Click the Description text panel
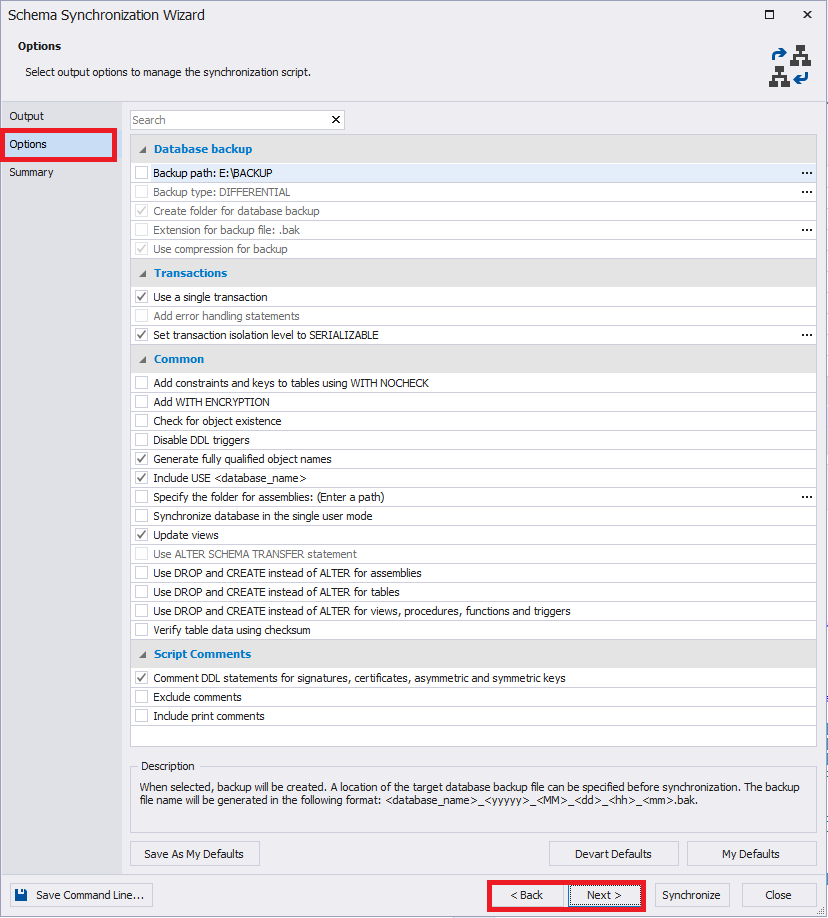Screen dimensions: 828x918 pos(473,799)
